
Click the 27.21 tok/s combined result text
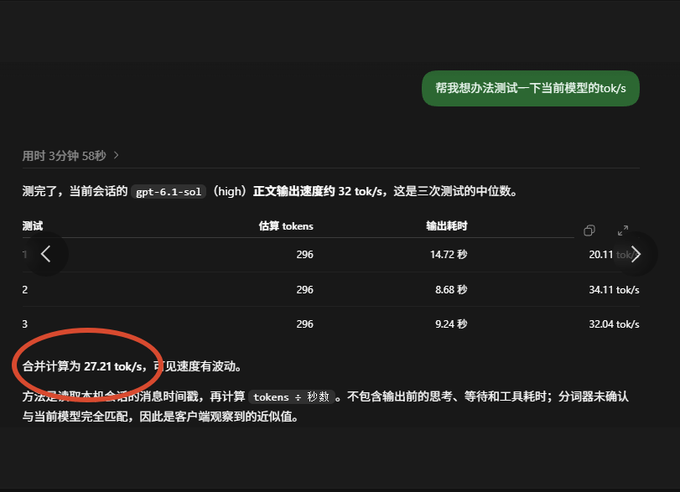point(113,367)
